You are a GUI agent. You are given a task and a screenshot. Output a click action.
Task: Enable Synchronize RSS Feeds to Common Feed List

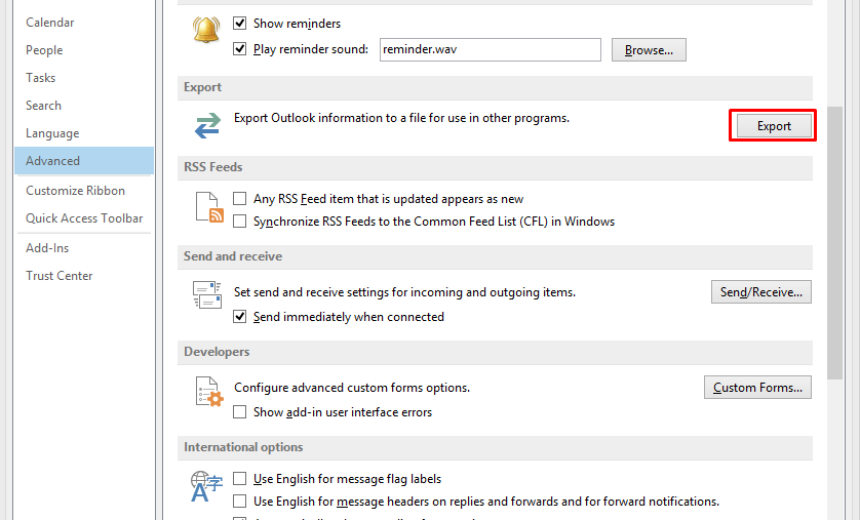240,221
